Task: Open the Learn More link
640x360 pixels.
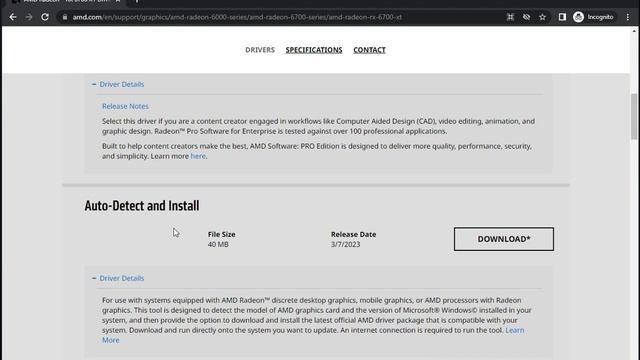Action: (x=515, y=330)
